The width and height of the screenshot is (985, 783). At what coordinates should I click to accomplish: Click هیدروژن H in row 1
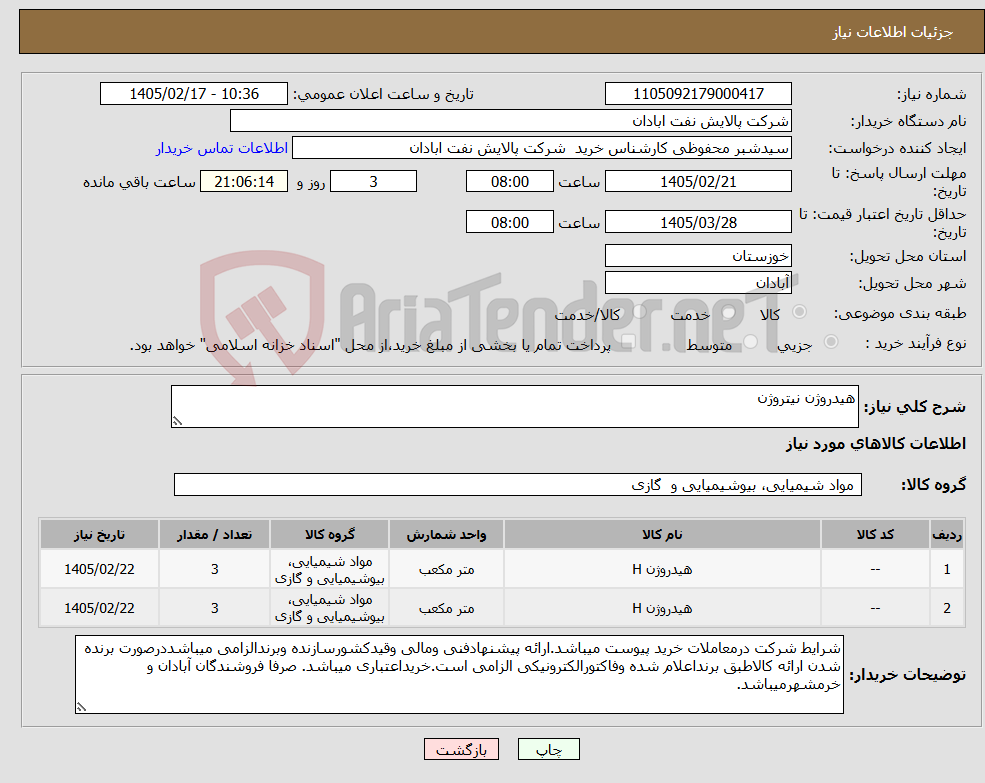pos(662,569)
